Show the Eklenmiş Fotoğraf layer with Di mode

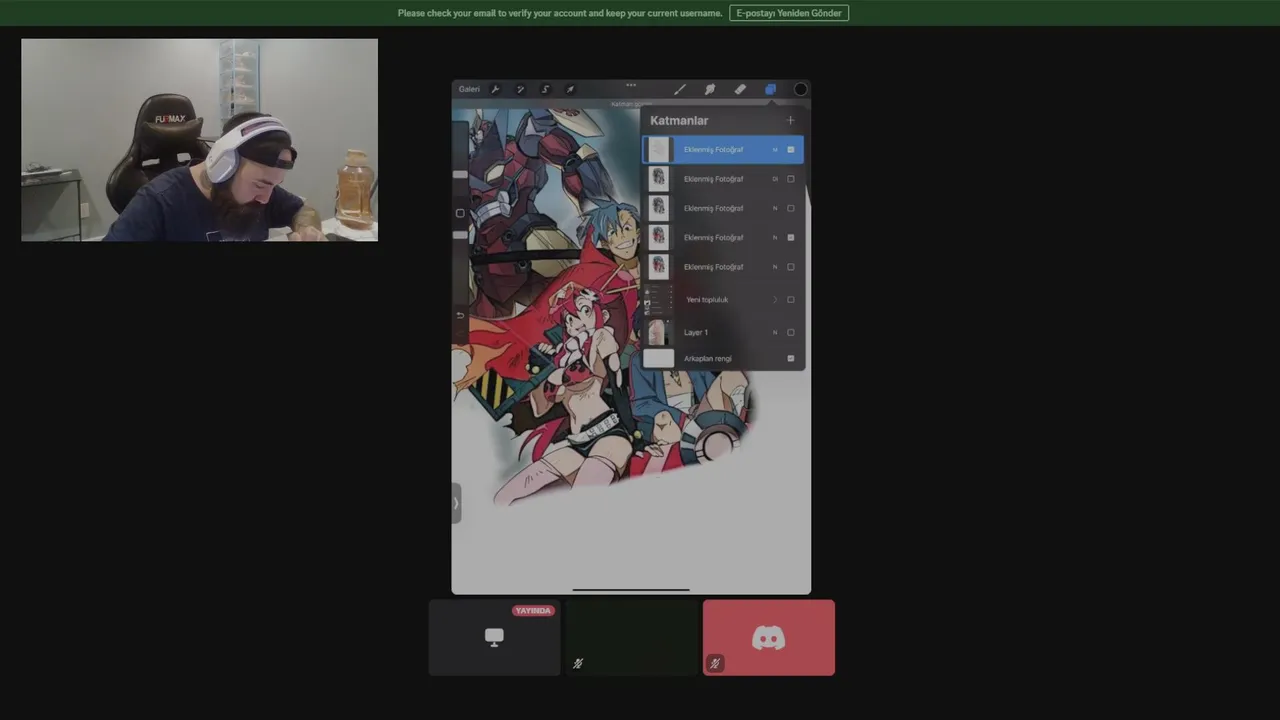click(791, 179)
